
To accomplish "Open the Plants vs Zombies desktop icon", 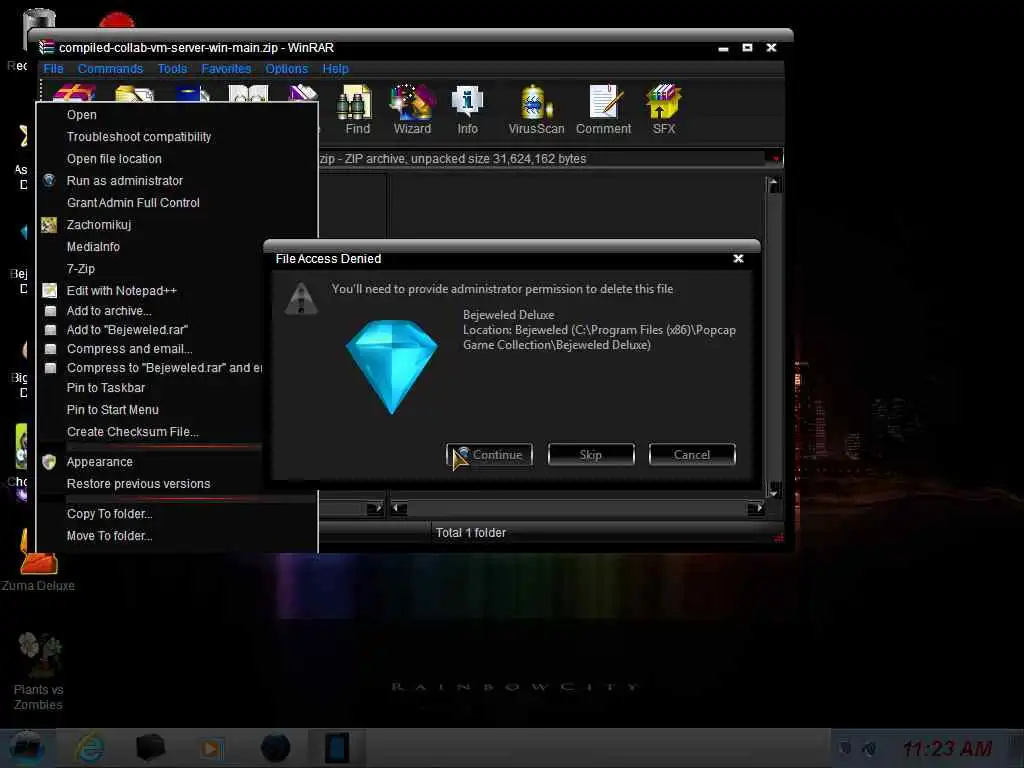I will point(38,672).
